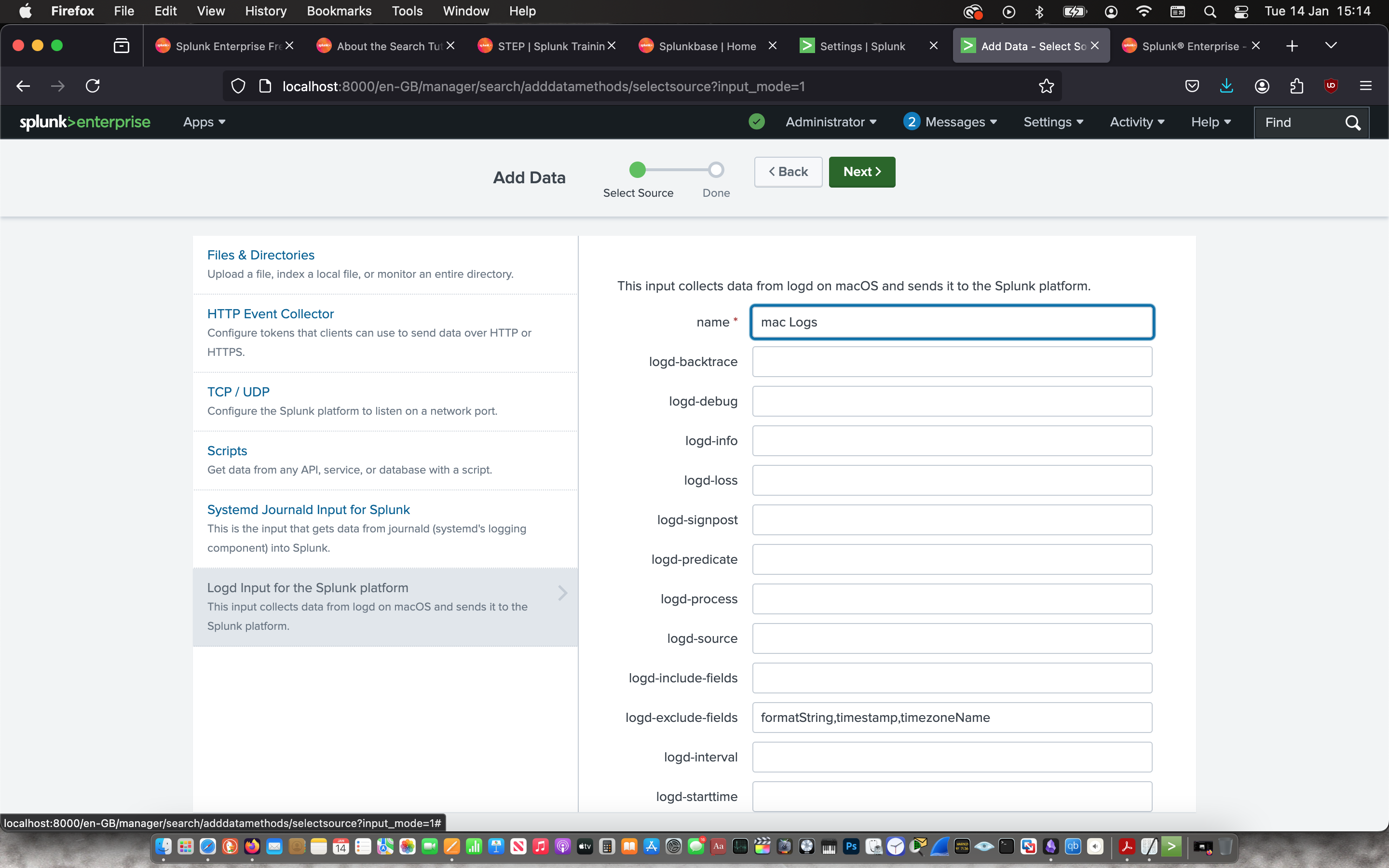Reload the page with refresh icon
The image size is (1389, 868).
pos(93,86)
